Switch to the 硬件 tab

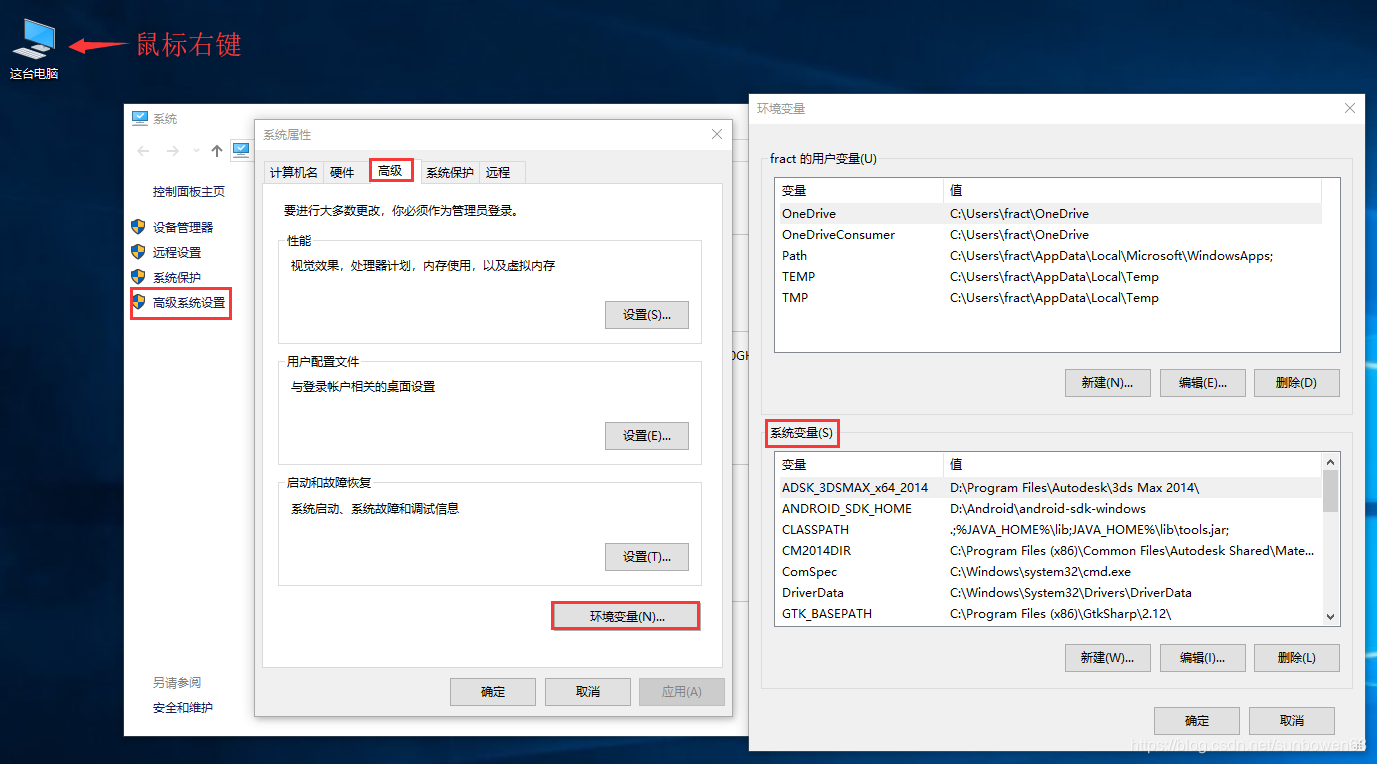click(342, 172)
